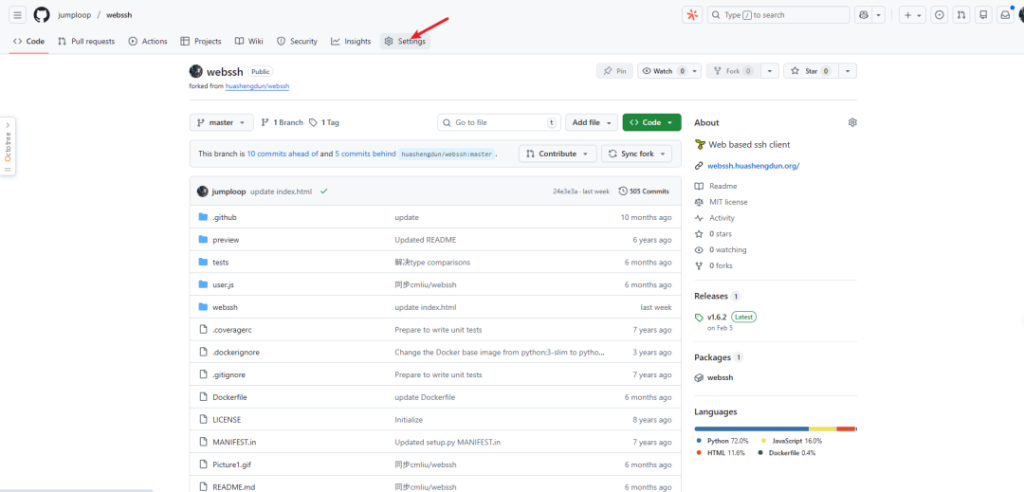The width and height of the screenshot is (1024, 492).
Task: Click the jumploop owner link
Action: click(x=74, y=15)
